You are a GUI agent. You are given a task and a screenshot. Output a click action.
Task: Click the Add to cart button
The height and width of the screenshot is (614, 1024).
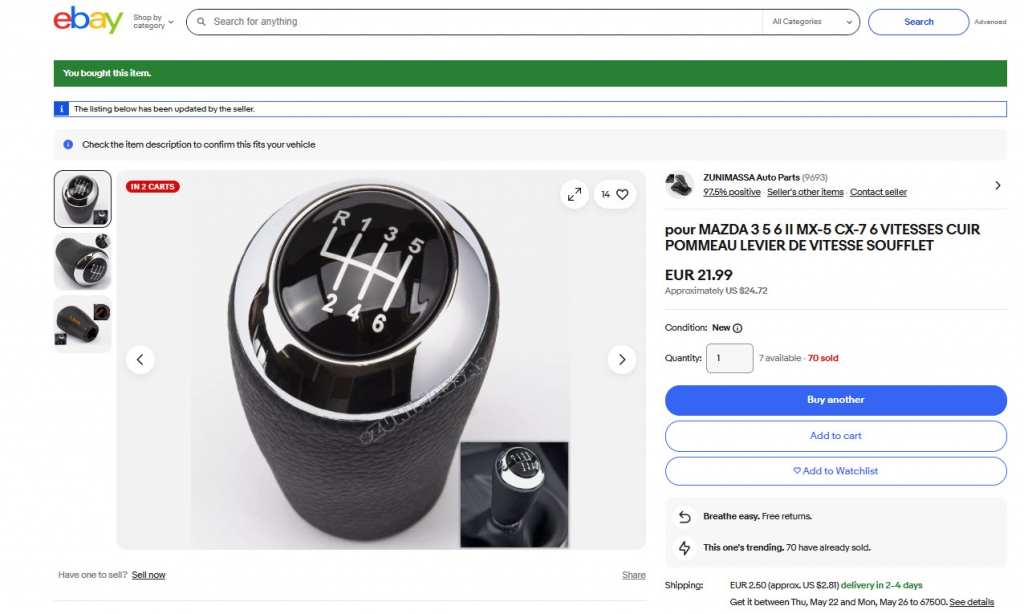point(835,436)
